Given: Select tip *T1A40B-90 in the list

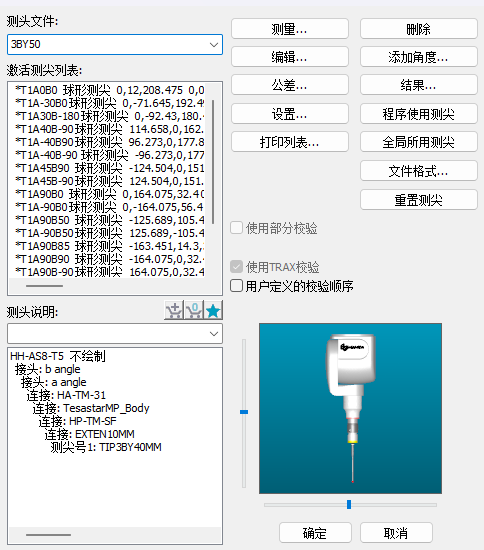Looking at the screenshot, I should pyautogui.click(x=109, y=129).
